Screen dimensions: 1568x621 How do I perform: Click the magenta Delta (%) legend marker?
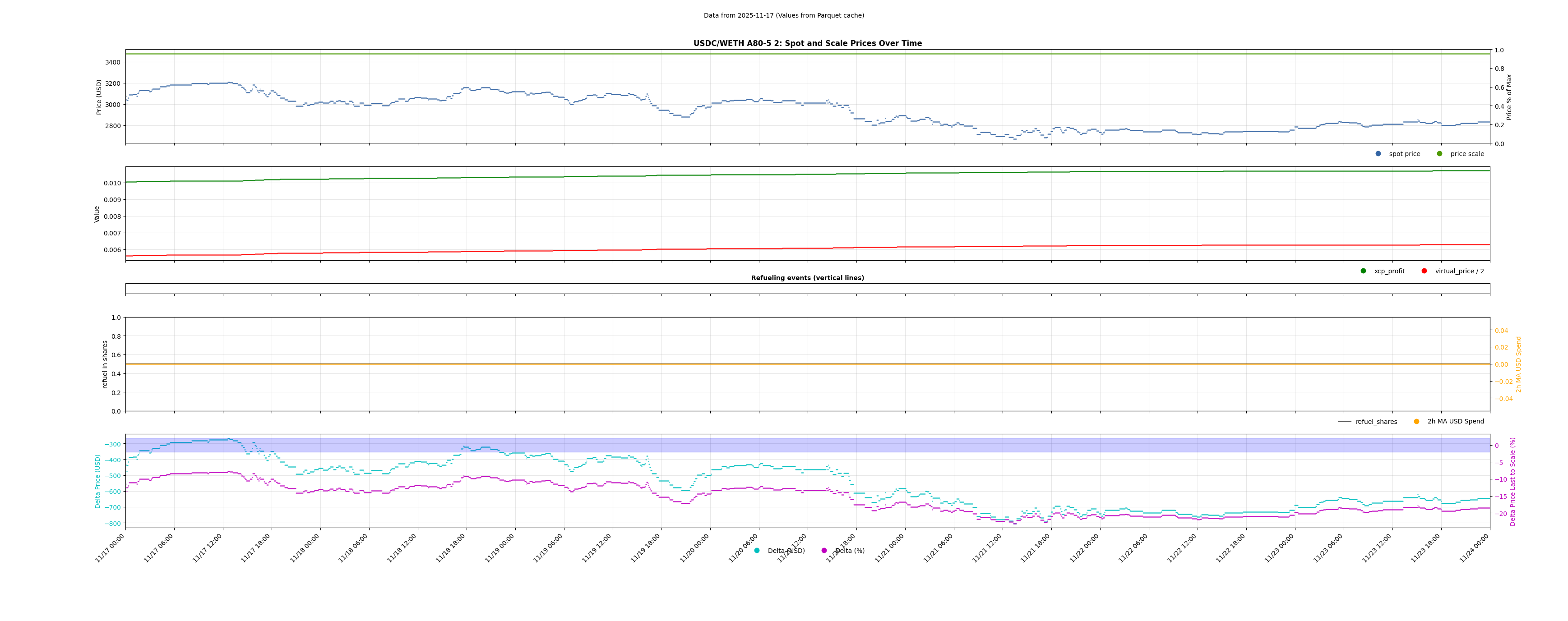(824, 551)
